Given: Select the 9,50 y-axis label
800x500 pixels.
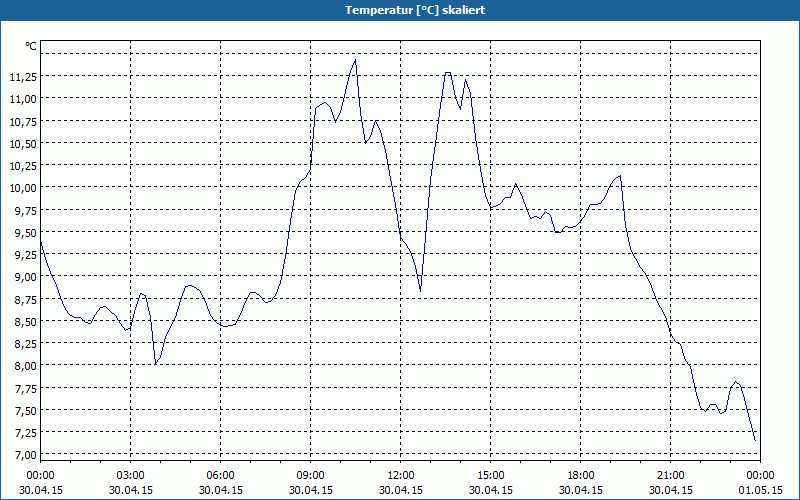Looking at the screenshot, I should [26, 233].
